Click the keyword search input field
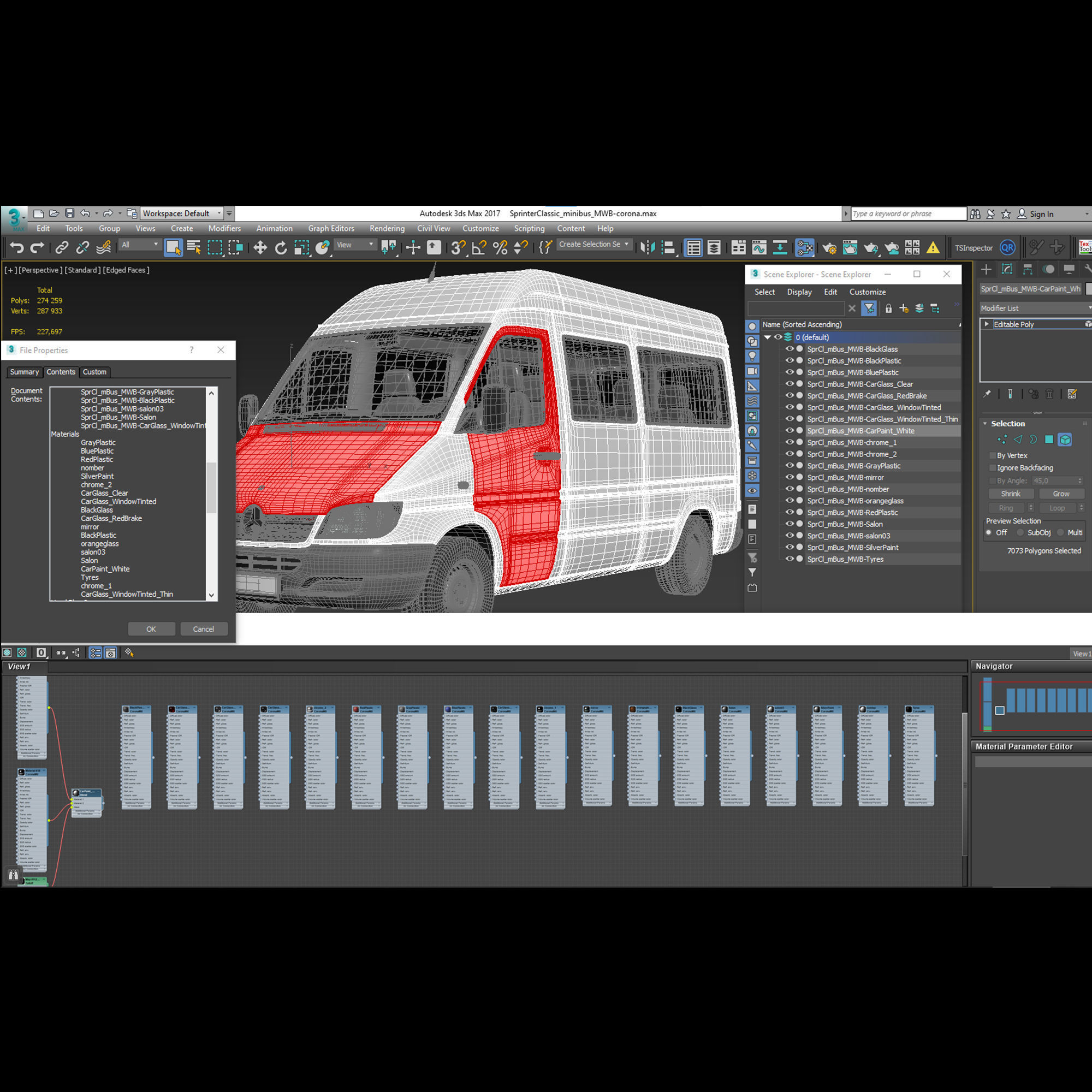The height and width of the screenshot is (1092, 1092). click(909, 213)
